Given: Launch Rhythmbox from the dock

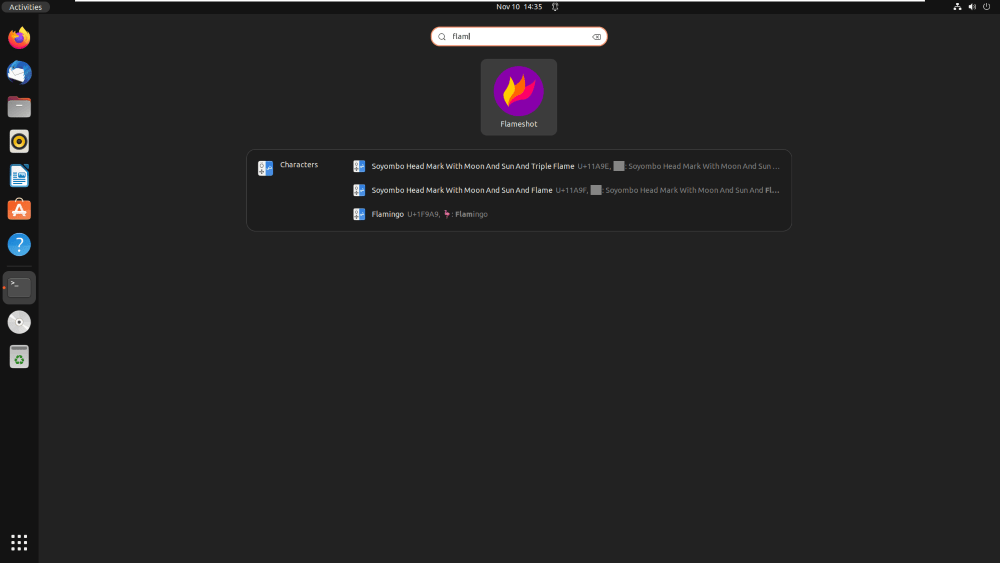Looking at the screenshot, I should point(19,141).
